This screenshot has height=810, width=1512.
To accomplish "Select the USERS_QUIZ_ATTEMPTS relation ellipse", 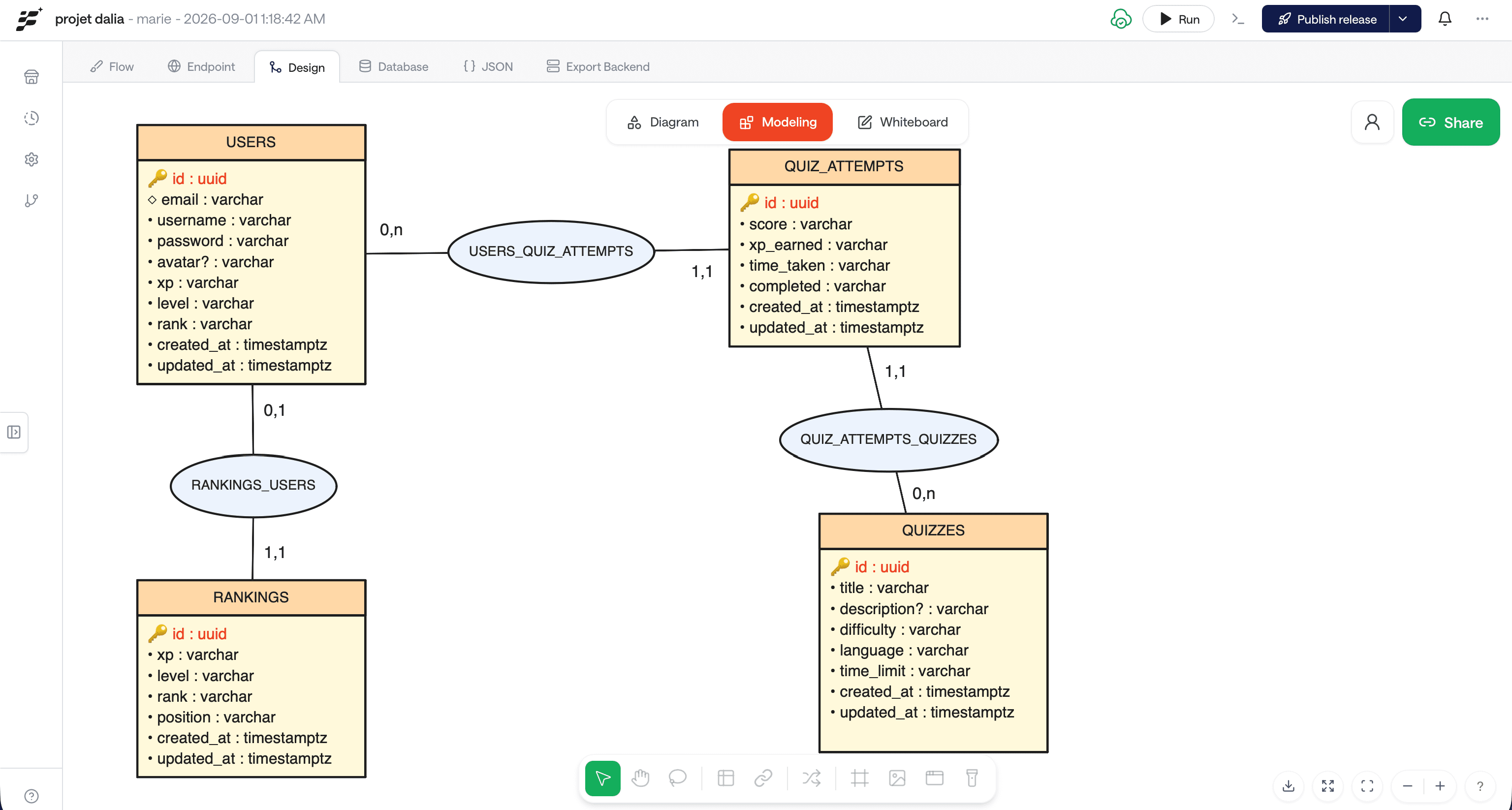I will (x=551, y=252).
